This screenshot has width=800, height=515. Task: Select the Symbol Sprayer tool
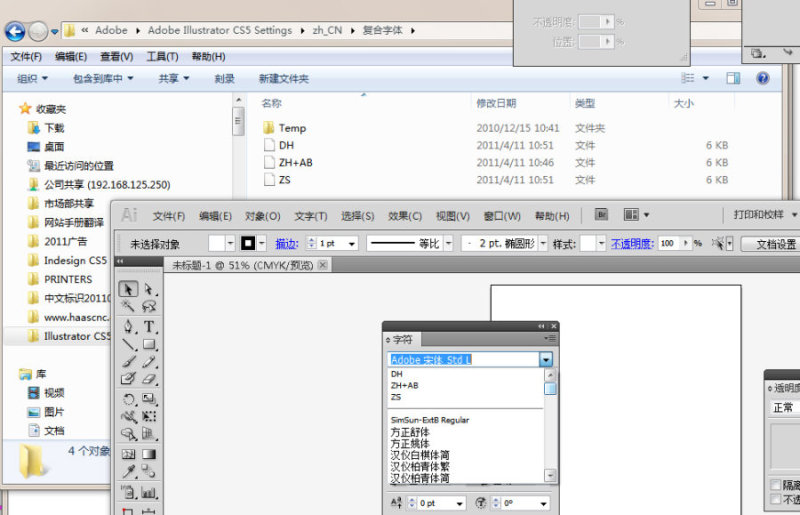128,493
